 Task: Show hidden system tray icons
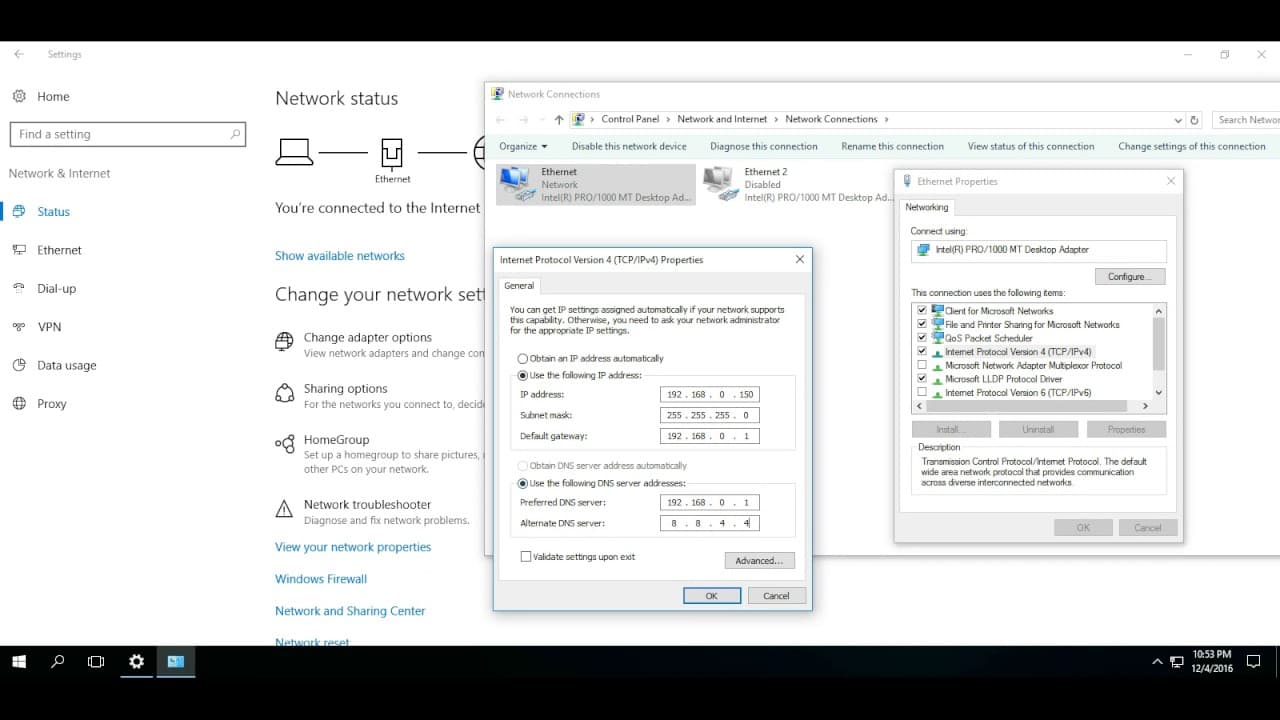point(1158,662)
